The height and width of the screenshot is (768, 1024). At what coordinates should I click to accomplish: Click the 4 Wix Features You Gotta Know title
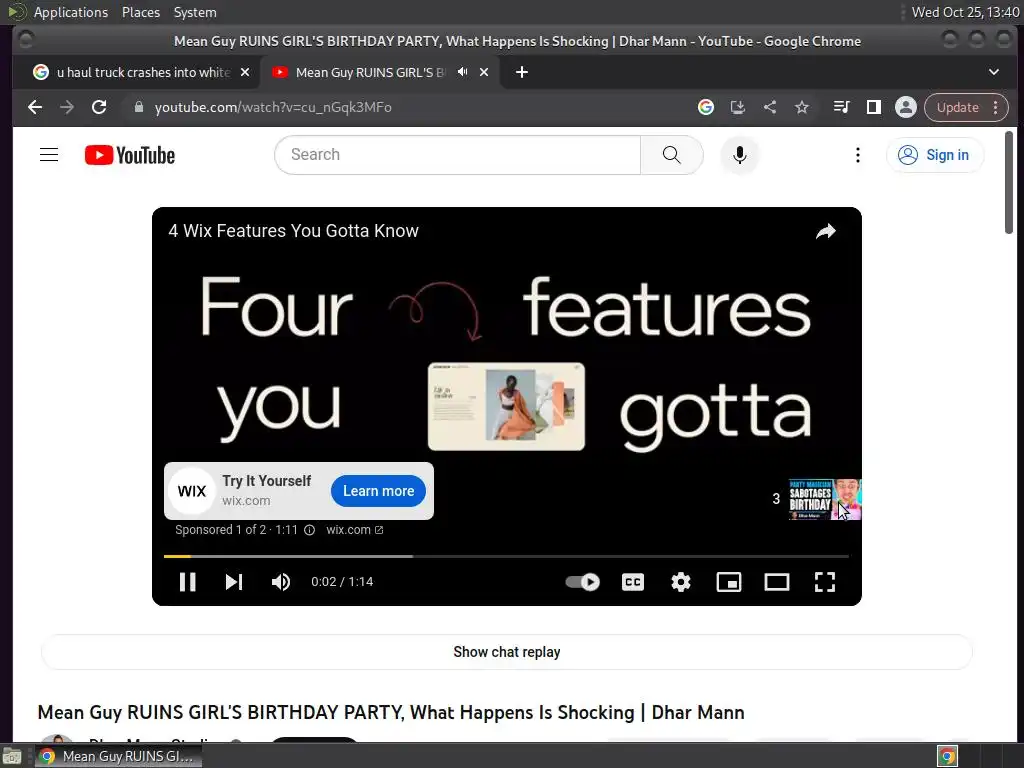293,231
